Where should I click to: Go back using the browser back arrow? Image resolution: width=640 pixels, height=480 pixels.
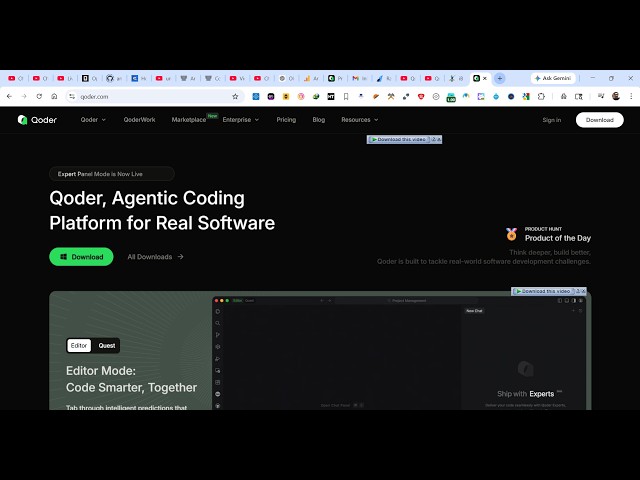[x=9, y=96]
